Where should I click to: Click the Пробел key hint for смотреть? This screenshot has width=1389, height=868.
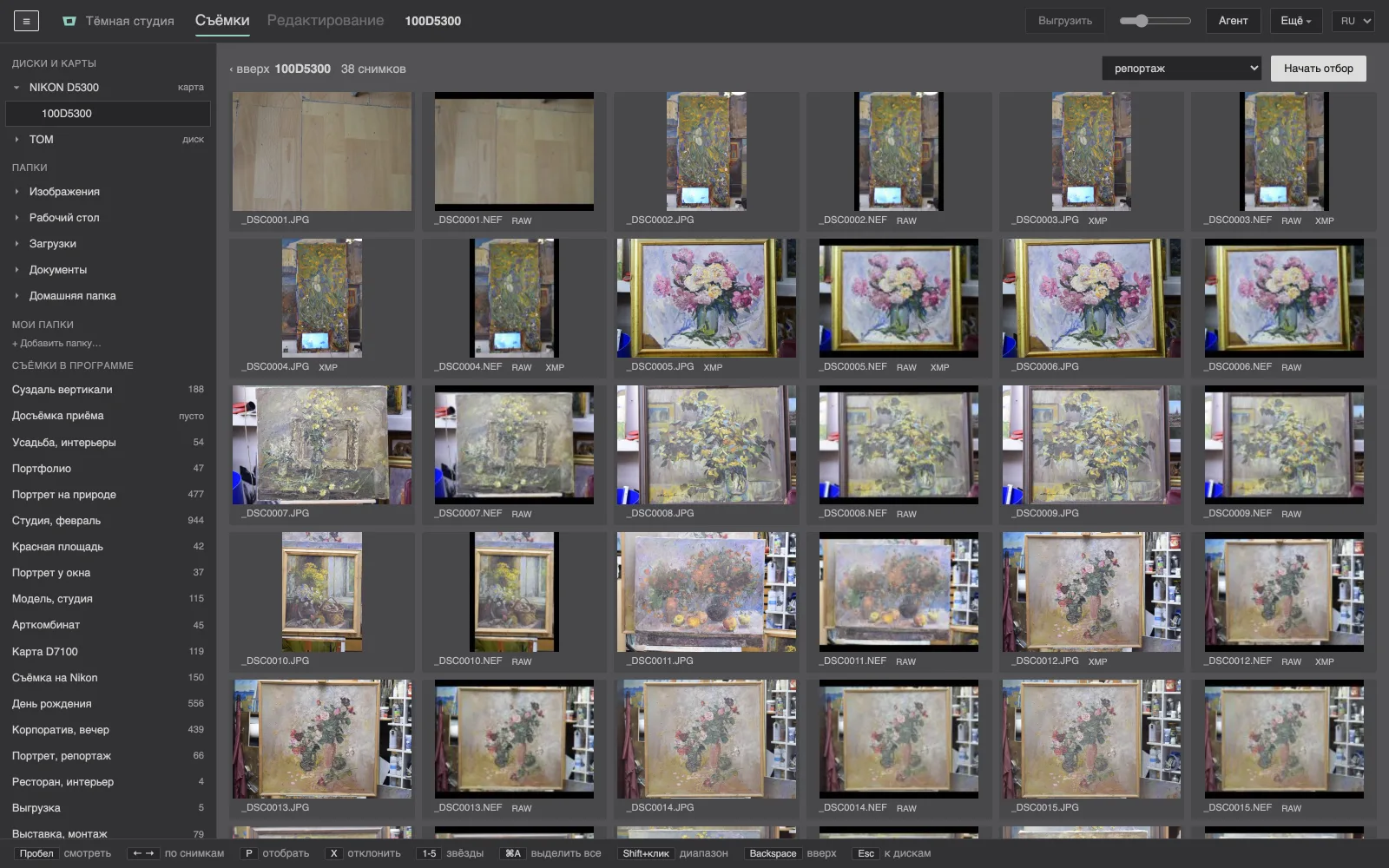[36, 853]
